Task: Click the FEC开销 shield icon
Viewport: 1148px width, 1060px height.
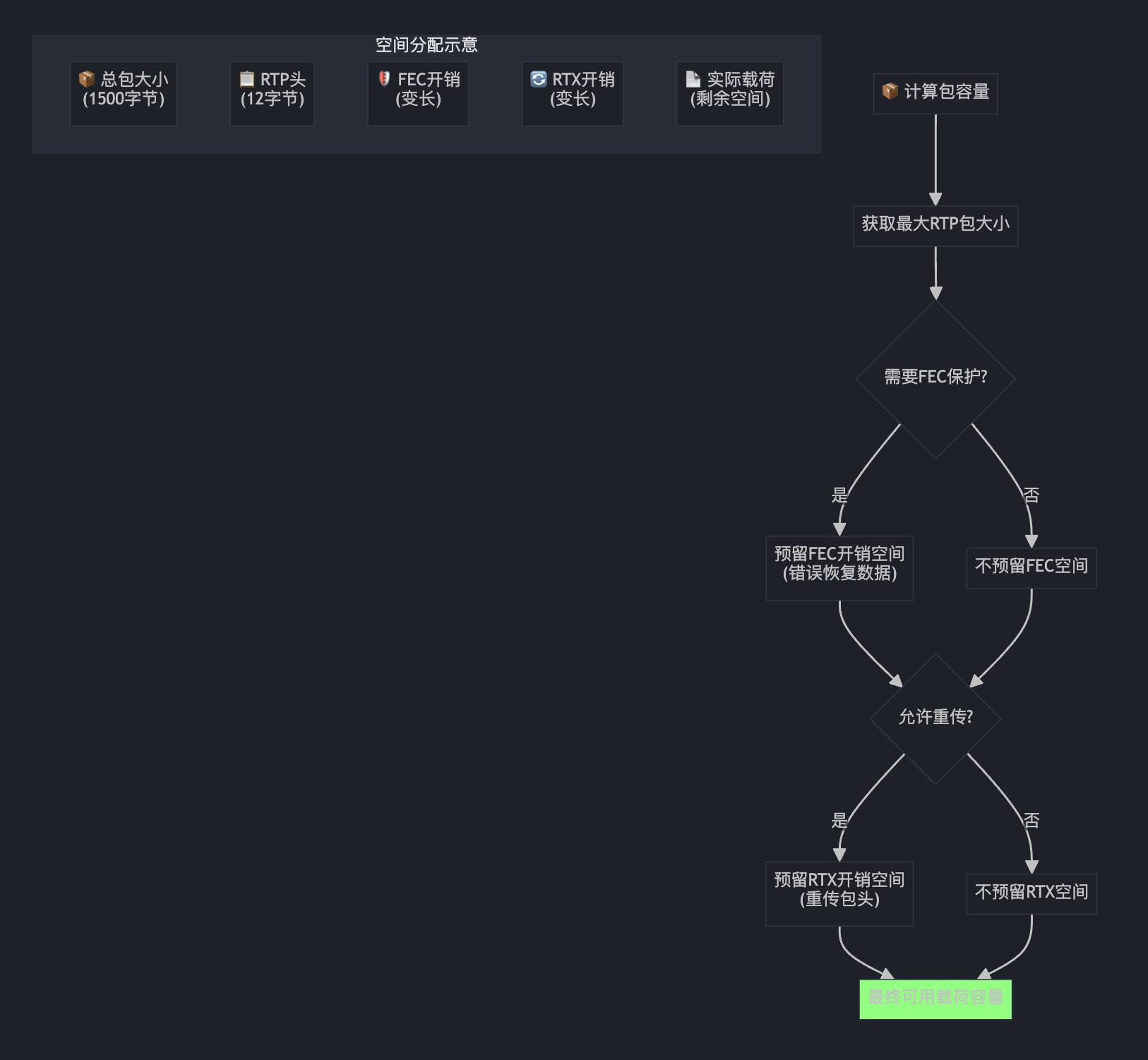Action: (x=383, y=80)
